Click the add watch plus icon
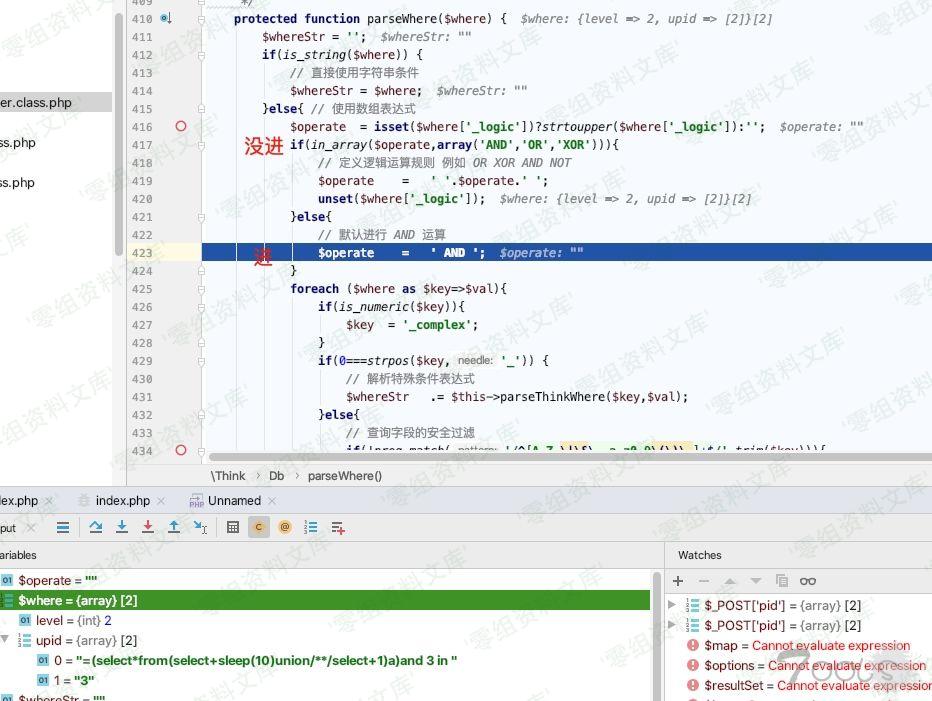Screen dimensions: 932x701 click(678, 581)
